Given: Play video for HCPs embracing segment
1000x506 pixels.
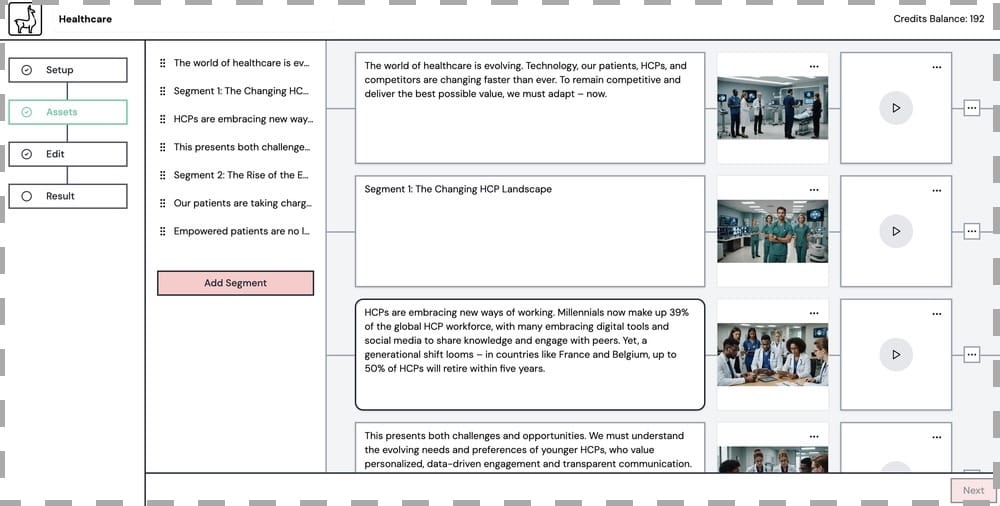Looking at the screenshot, I should tap(896, 354).
